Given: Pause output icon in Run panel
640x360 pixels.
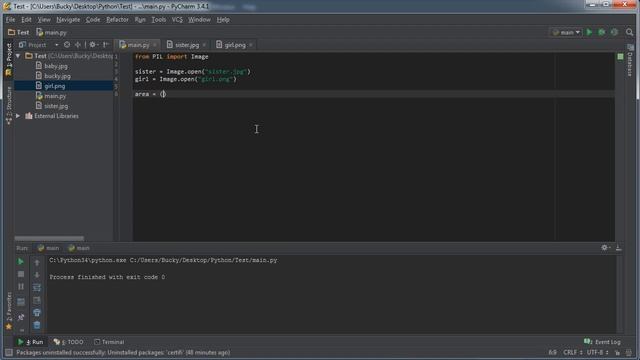Looking at the screenshot, I should click(21, 287).
